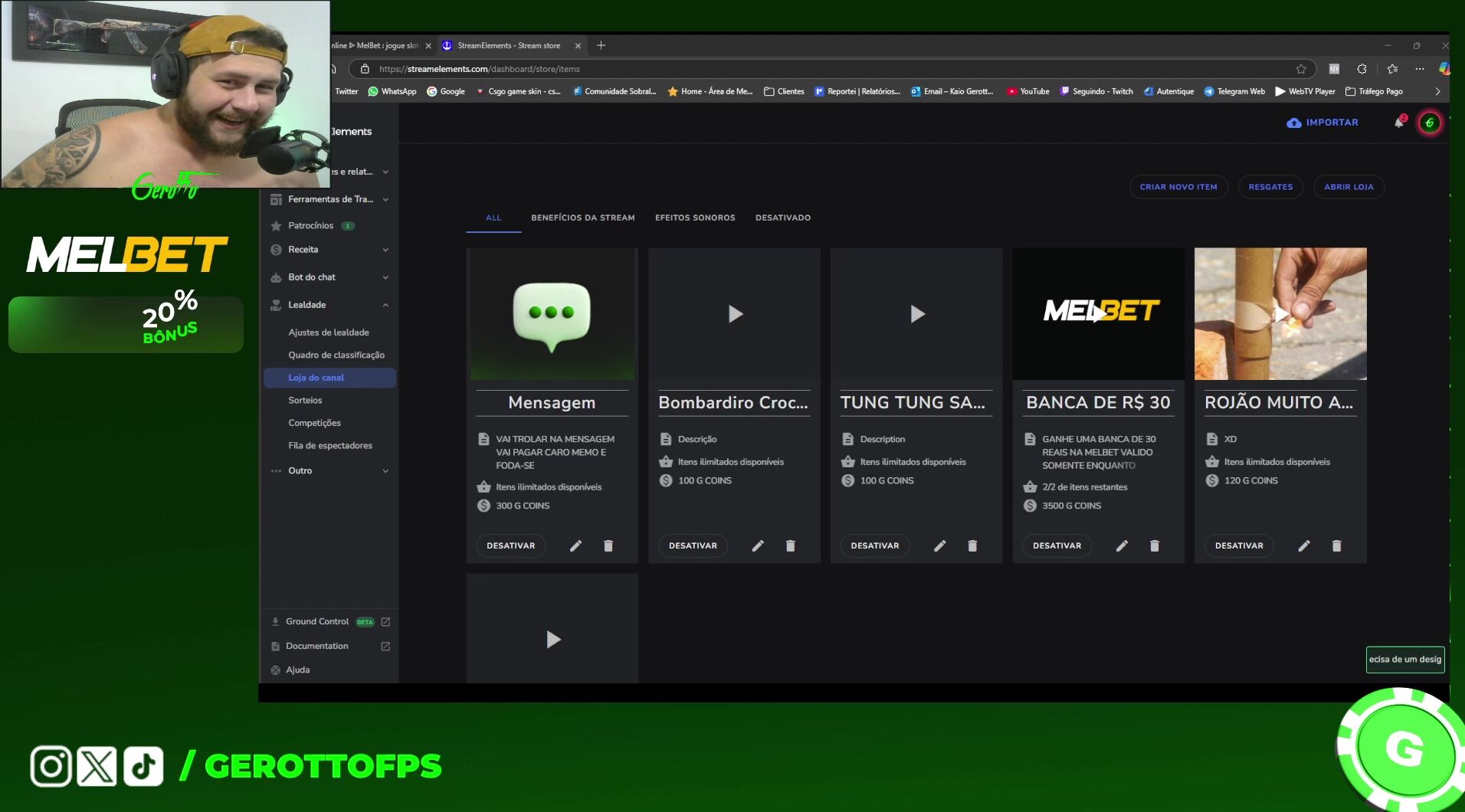Viewport: 1465px width, 812px height.
Task: Delete the Bombardiro Croc item trash icon
Action: [791, 545]
